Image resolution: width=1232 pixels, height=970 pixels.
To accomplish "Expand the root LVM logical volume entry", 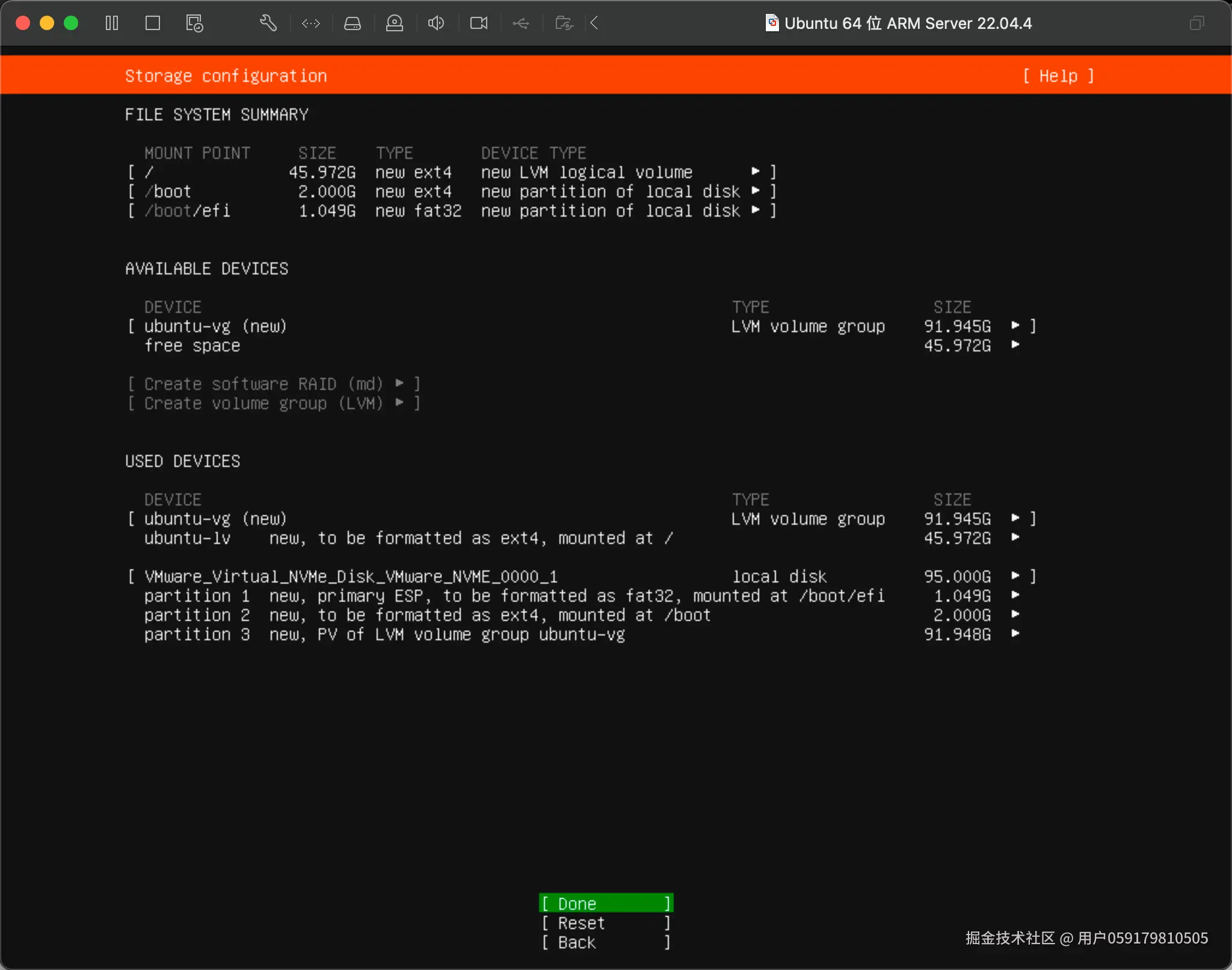I will click(x=451, y=173).
